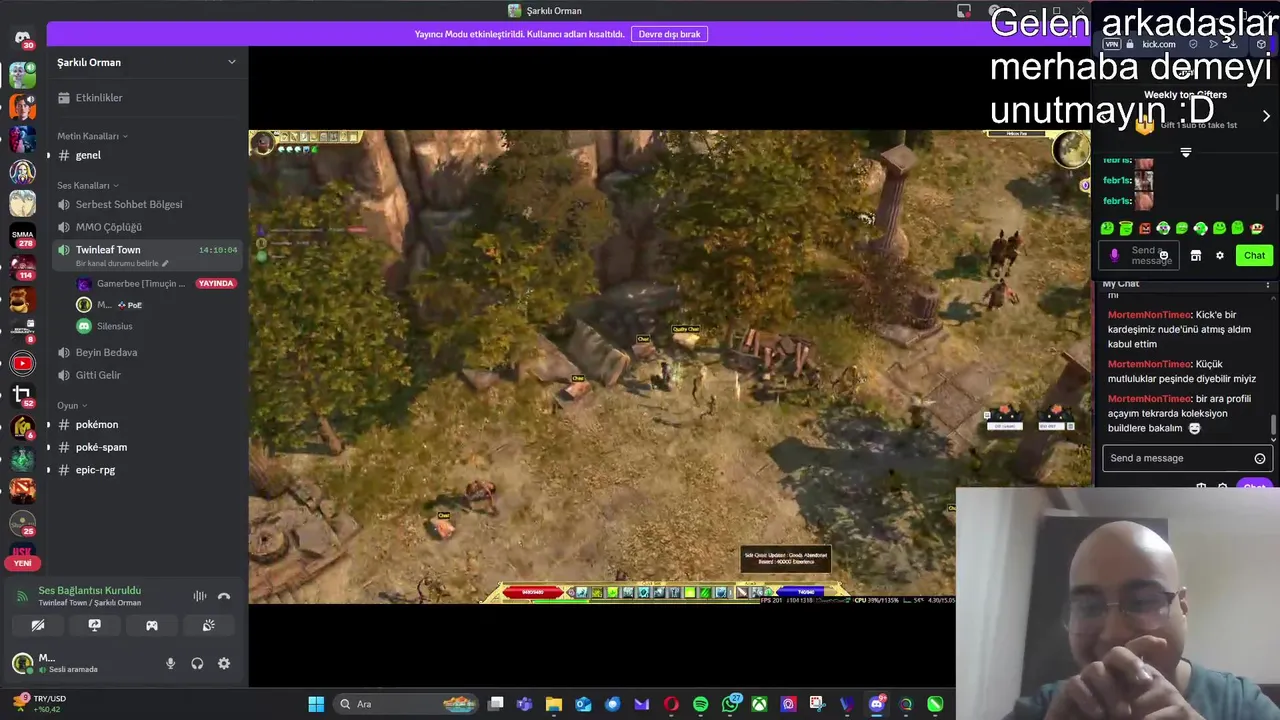Click the YAYINDA live badge
The width and height of the screenshot is (1280, 720).
pyautogui.click(x=216, y=283)
